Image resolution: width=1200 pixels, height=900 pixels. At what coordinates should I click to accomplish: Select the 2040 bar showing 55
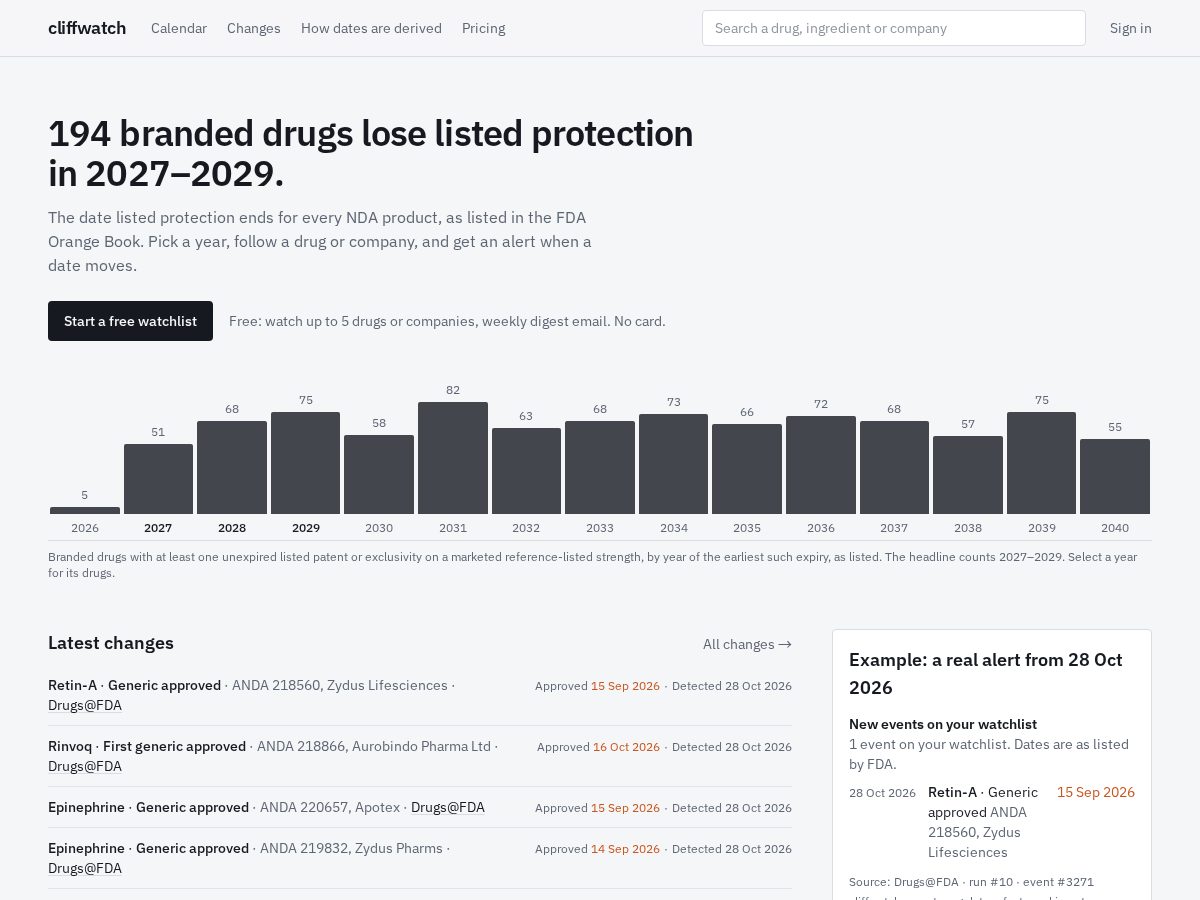[x=1115, y=476]
